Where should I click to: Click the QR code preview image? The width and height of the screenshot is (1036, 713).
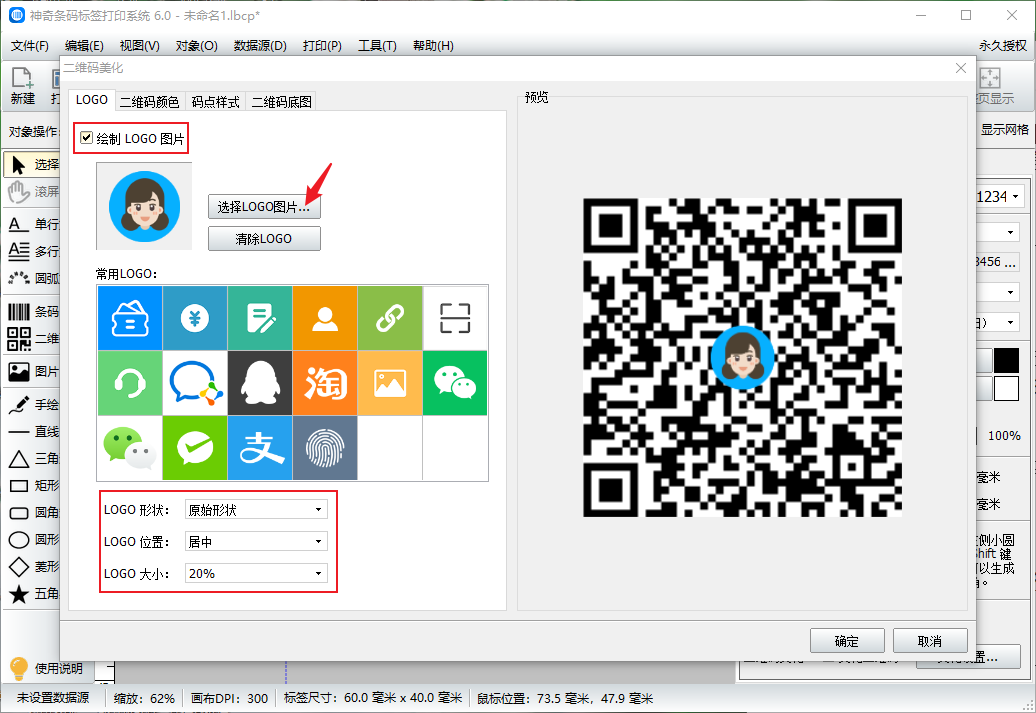743,357
